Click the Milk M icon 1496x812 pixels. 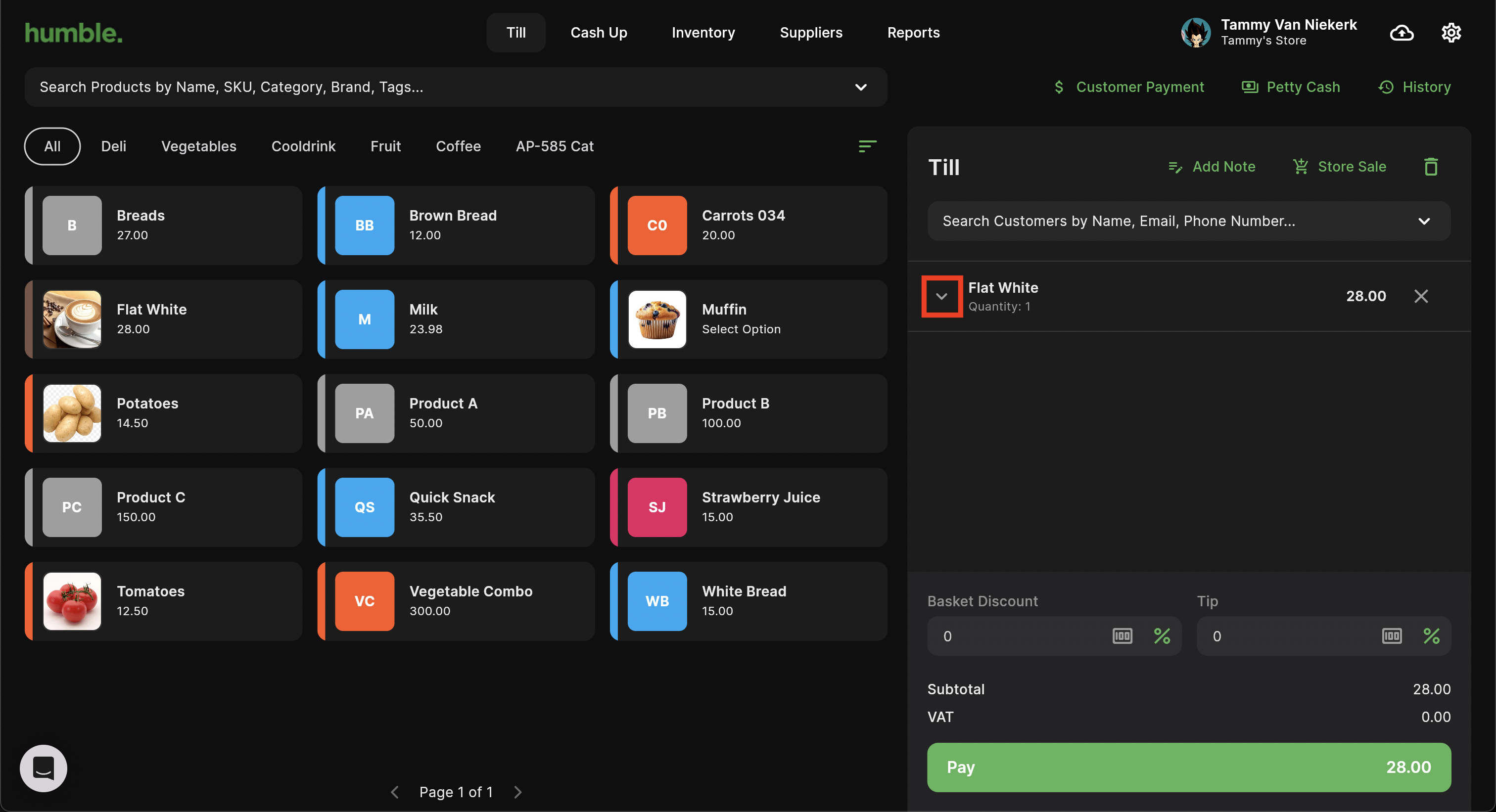364,319
